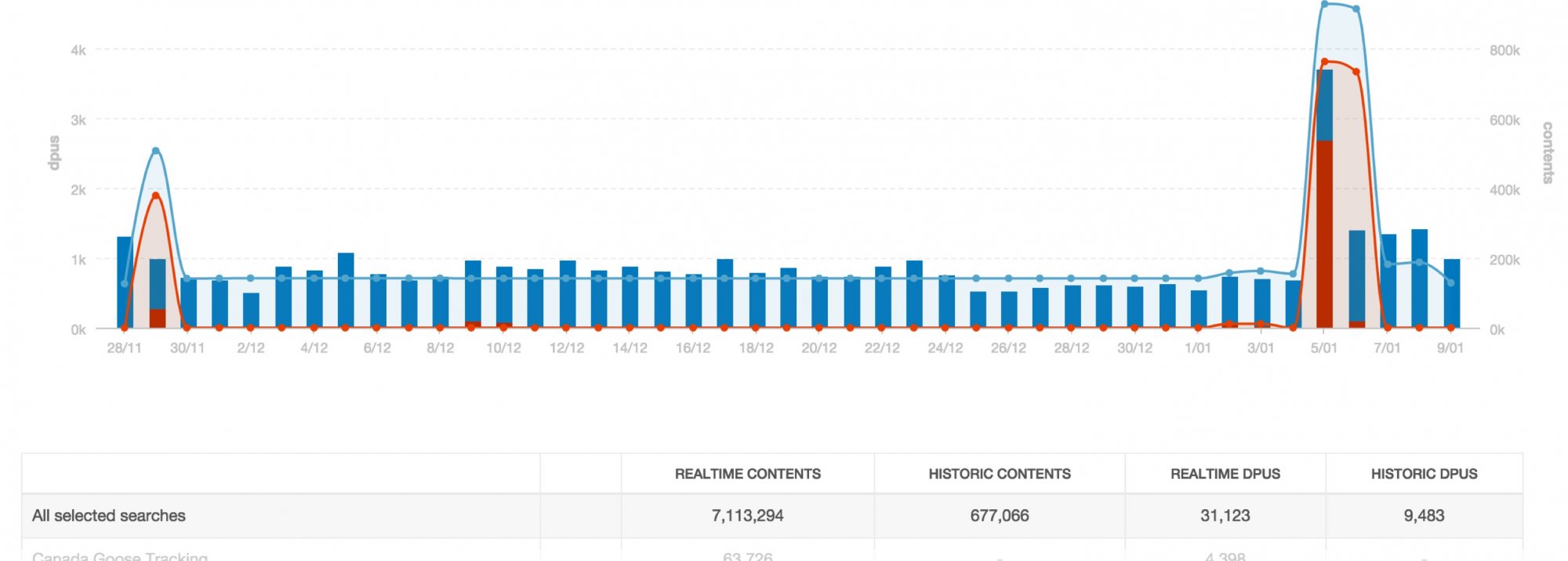This screenshot has height=561, width=1568.
Task: Click the tall red bar at 5/01
Action: [x=1324, y=235]
